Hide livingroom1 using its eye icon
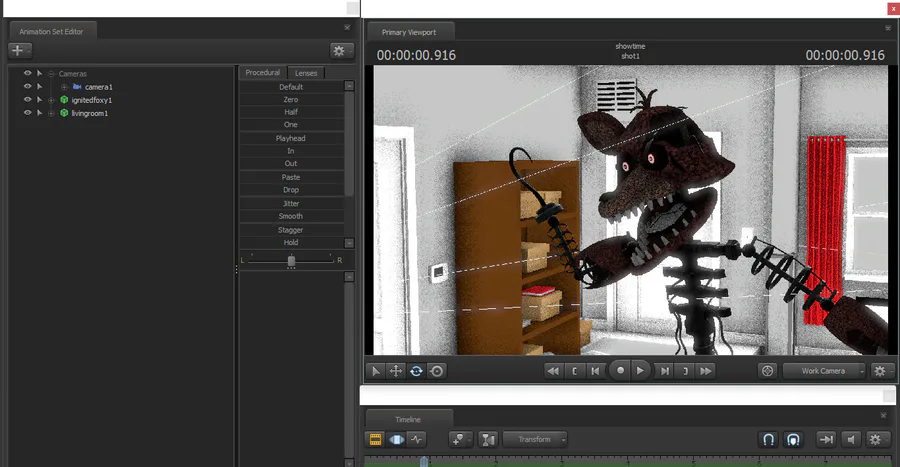 [x=27, y=113]
